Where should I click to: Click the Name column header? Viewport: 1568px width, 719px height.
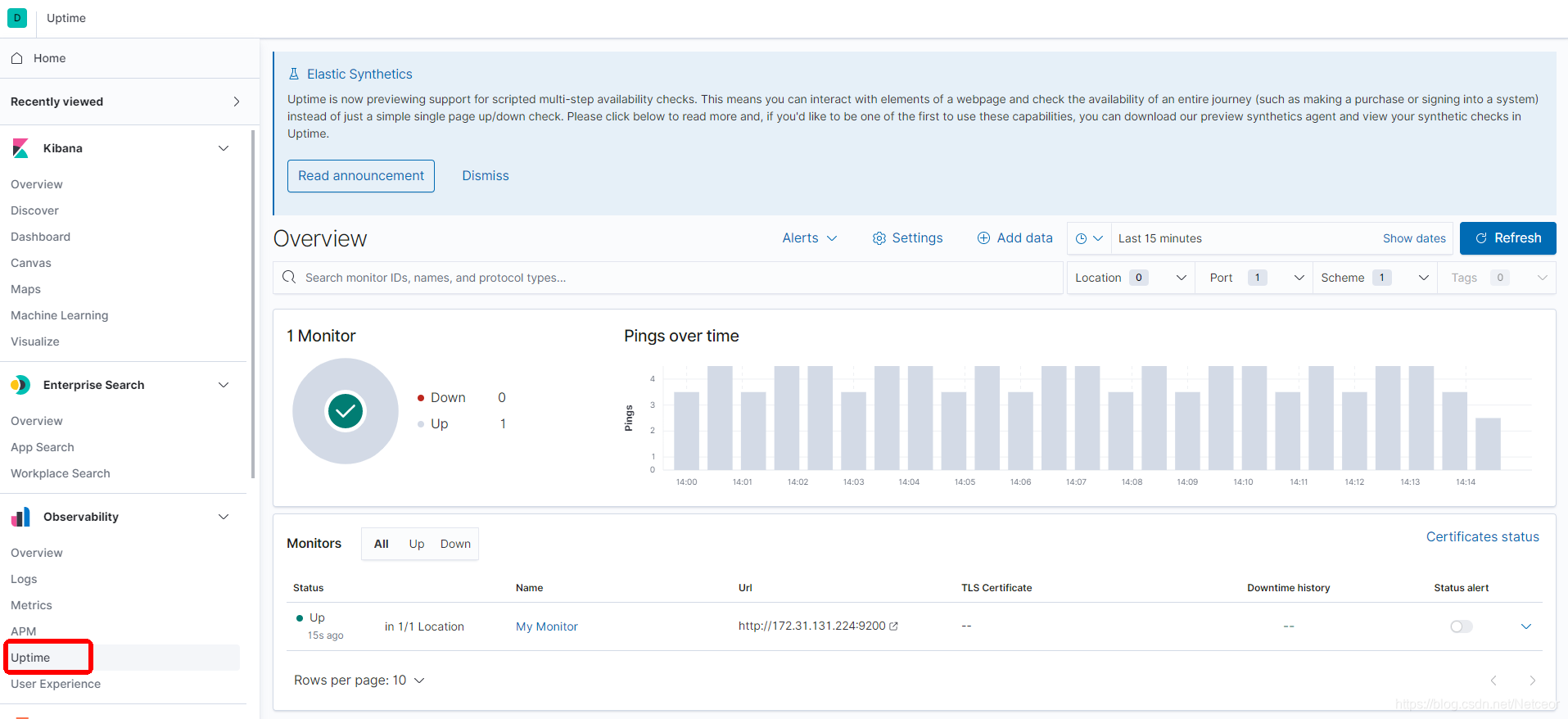click(530, 588)
